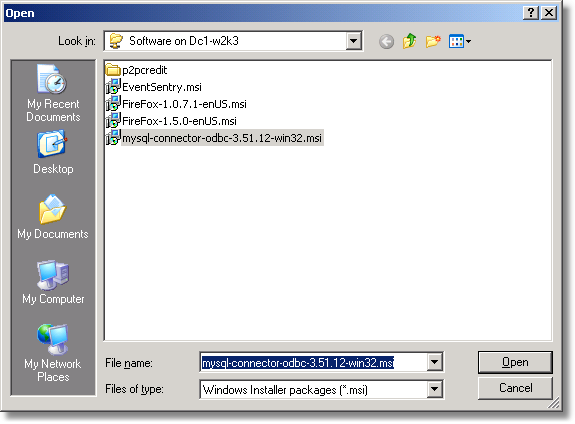The width and height of the screenshot is (575, 424).
Task: Open My Computer shortcut
Action: 53,282
